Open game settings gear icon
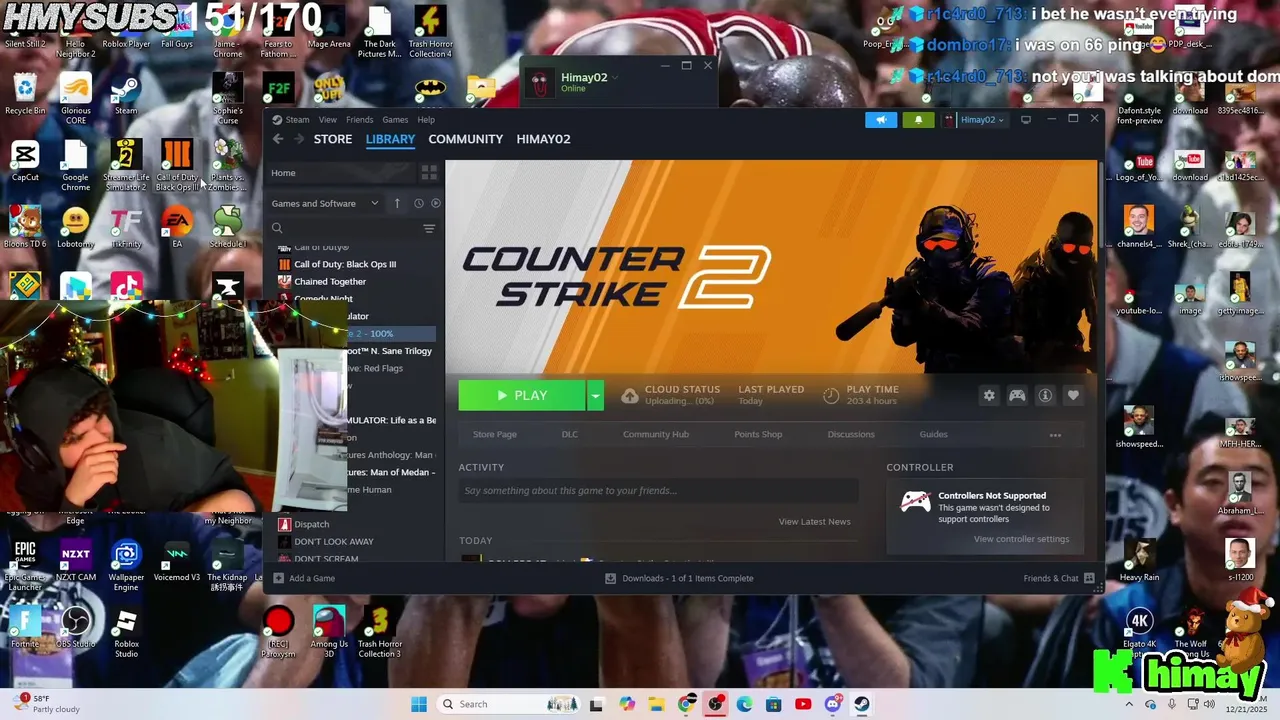Screen dimensions: 1280x720 point(989,396)
